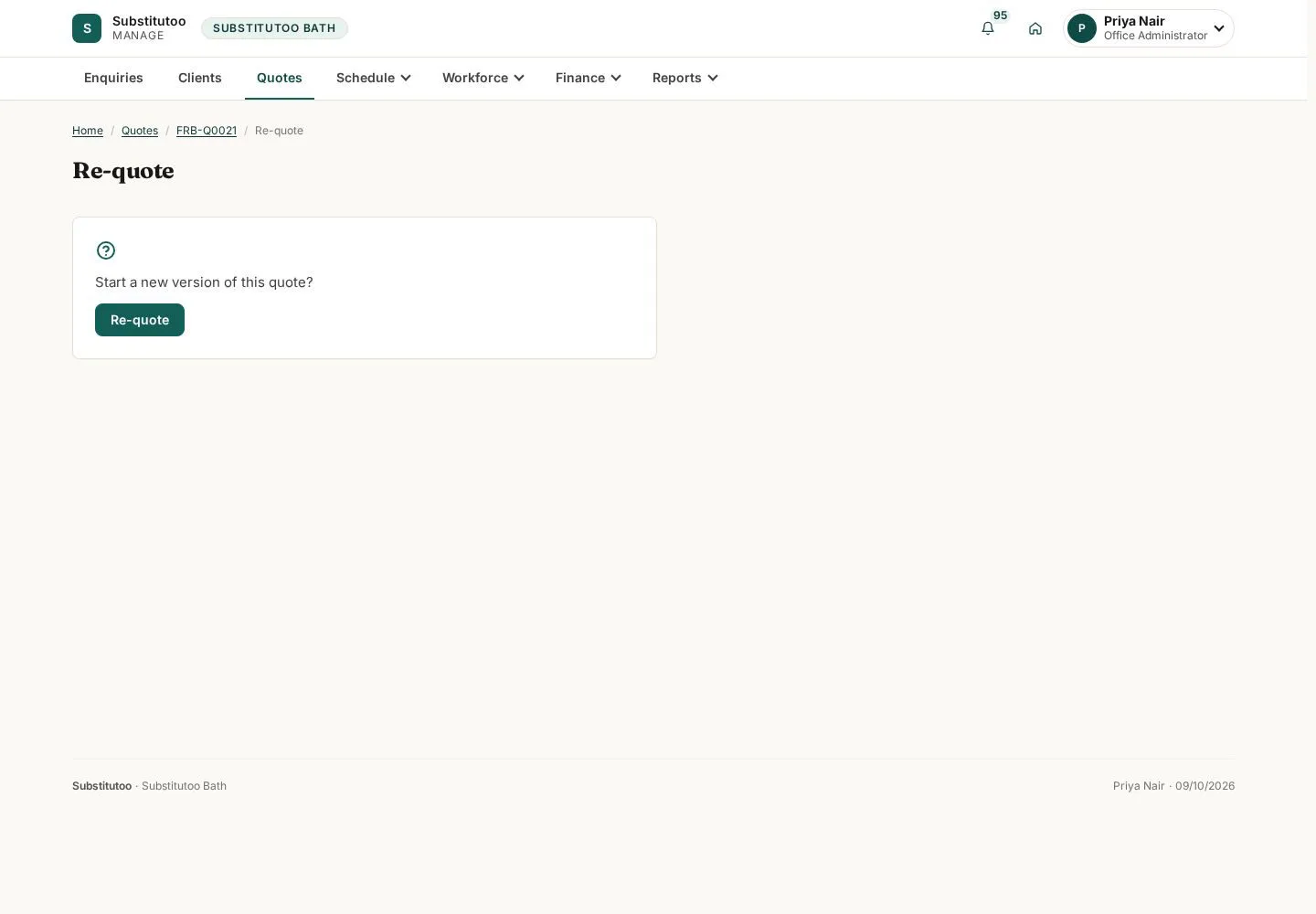Viewport: 1316px width, 914px height.
Task: Click the home icon in header
Action: (1035, 28)
